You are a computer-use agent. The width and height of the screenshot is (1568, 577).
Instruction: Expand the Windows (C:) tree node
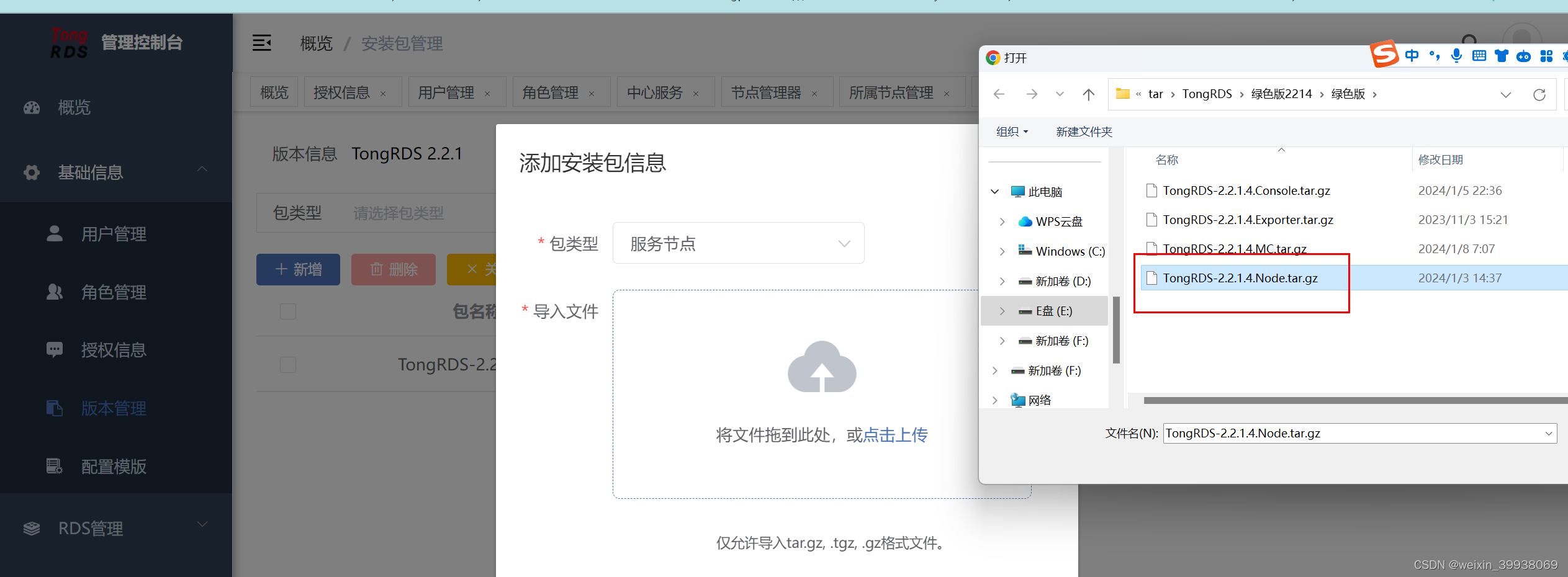click(1003, 251)
